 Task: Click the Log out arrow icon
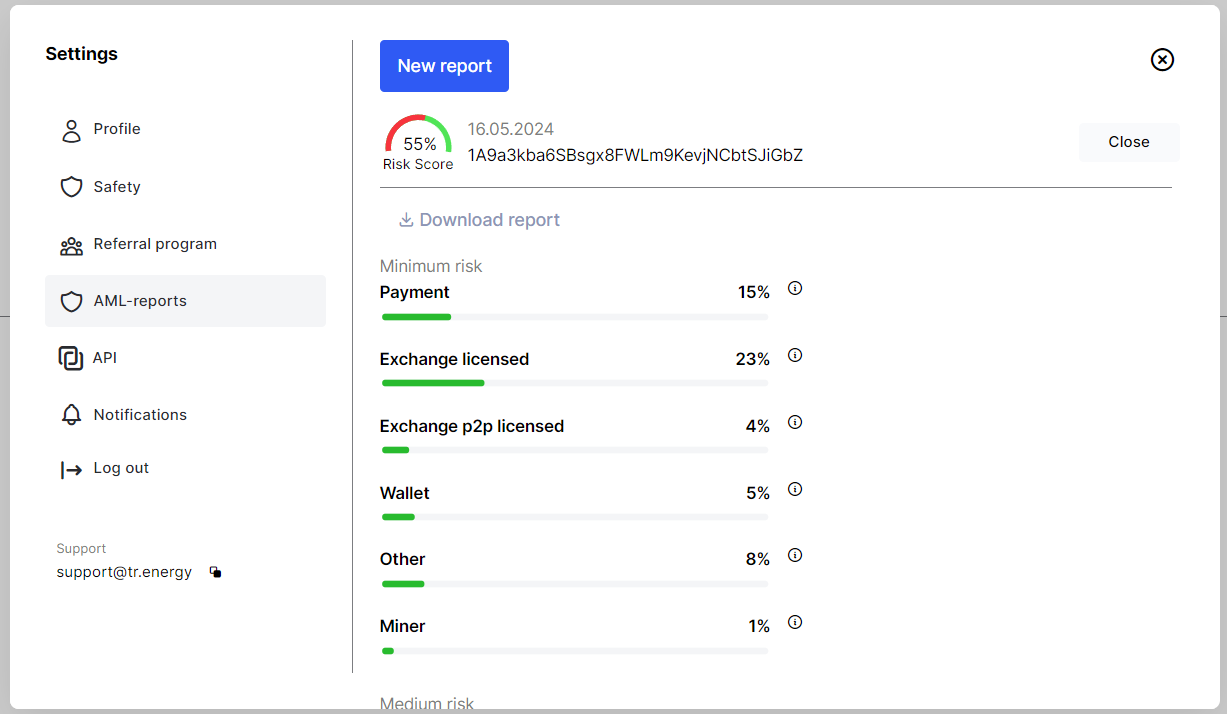pos(71,467)
